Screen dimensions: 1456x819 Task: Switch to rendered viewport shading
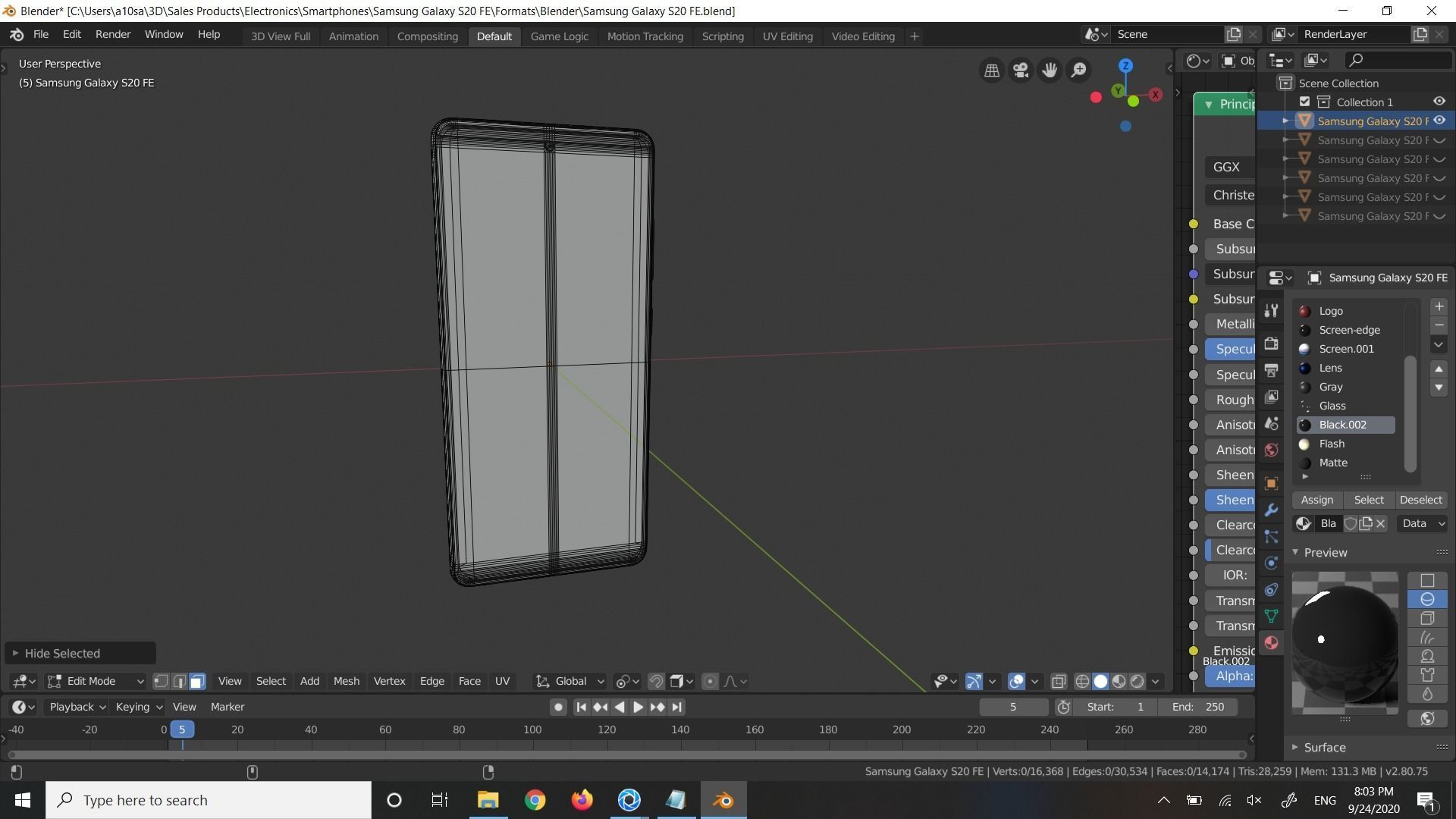[x=1137, y=681]
